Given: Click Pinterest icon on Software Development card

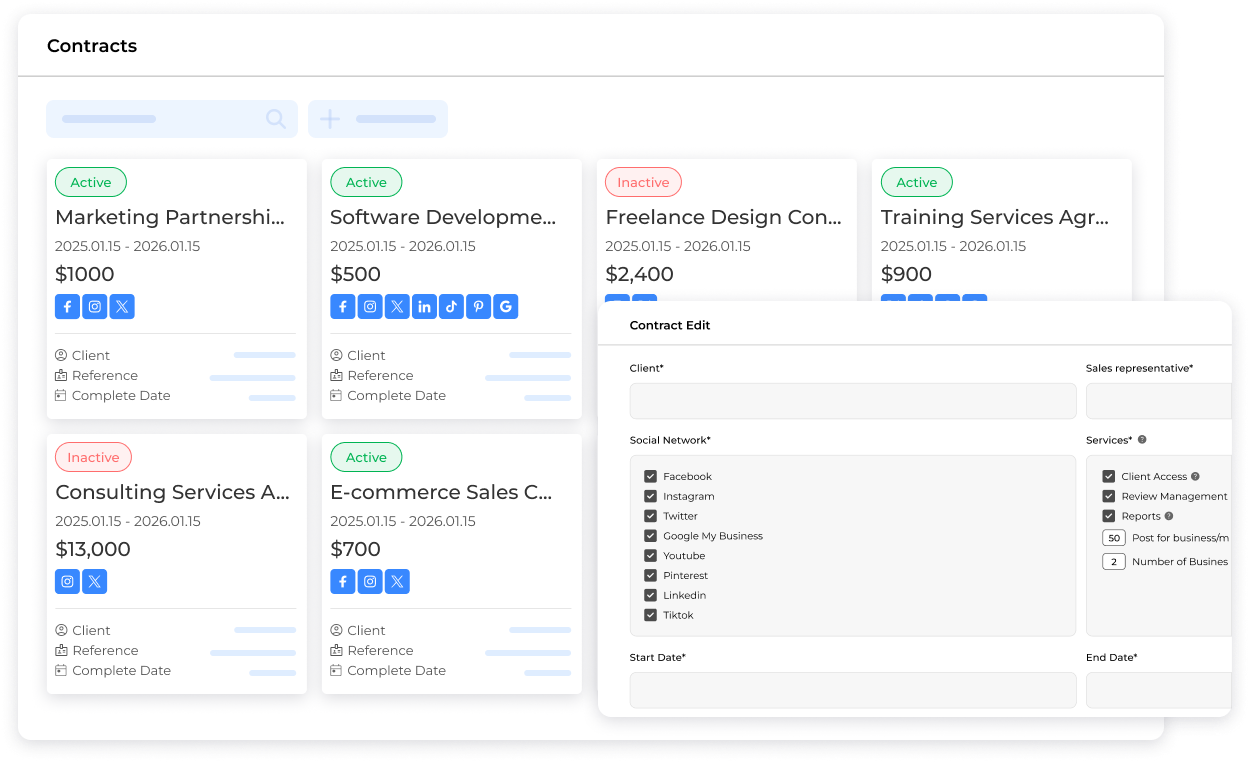Looking at the screenshot, I should (478, 307).
